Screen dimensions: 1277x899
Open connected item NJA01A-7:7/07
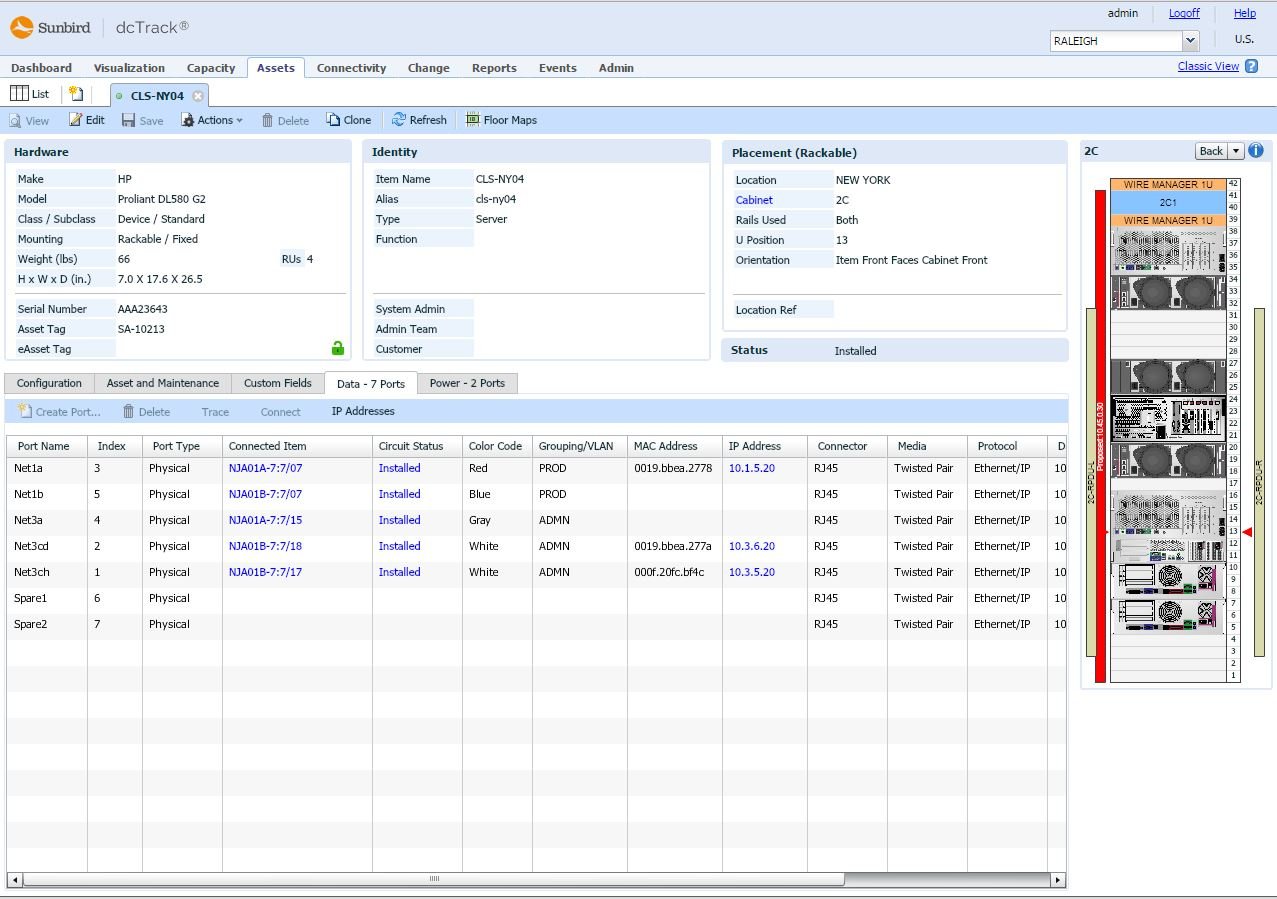click(267, 468)
